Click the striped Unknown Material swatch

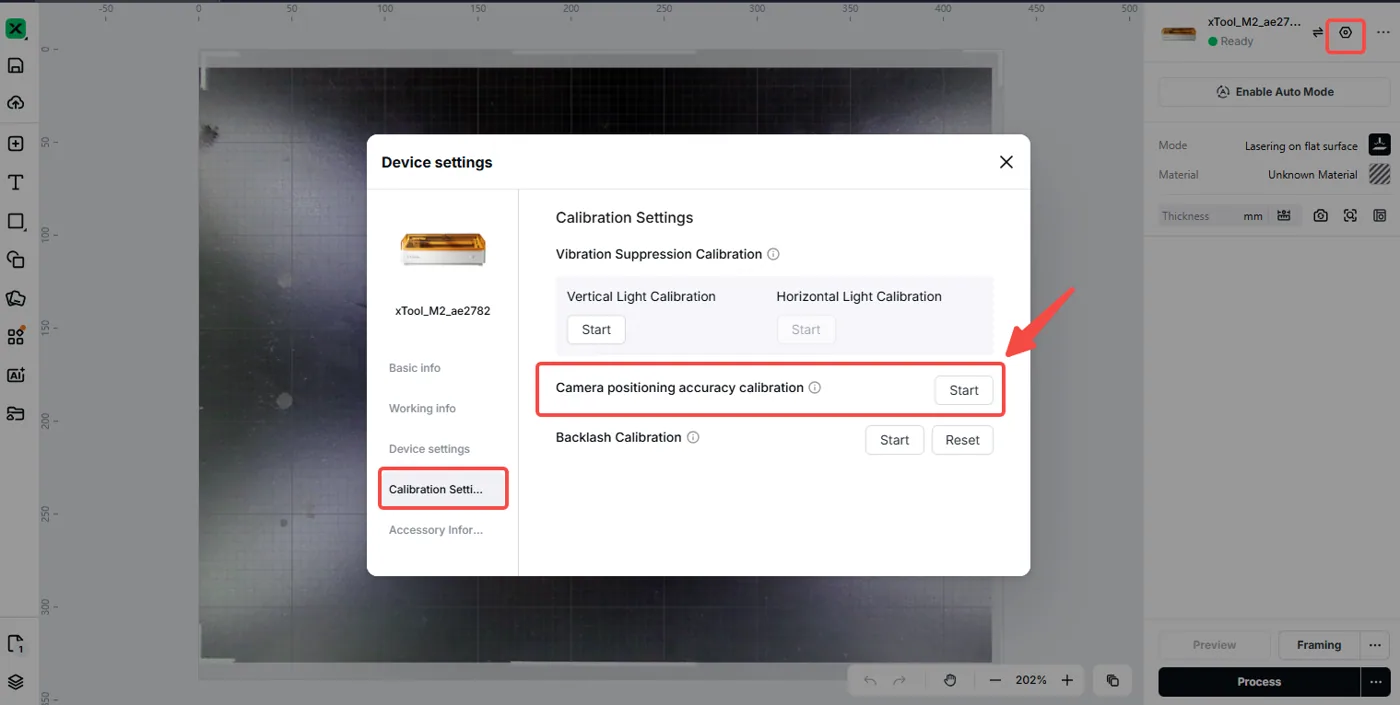pyautogui.click(x=1380, y=174)
